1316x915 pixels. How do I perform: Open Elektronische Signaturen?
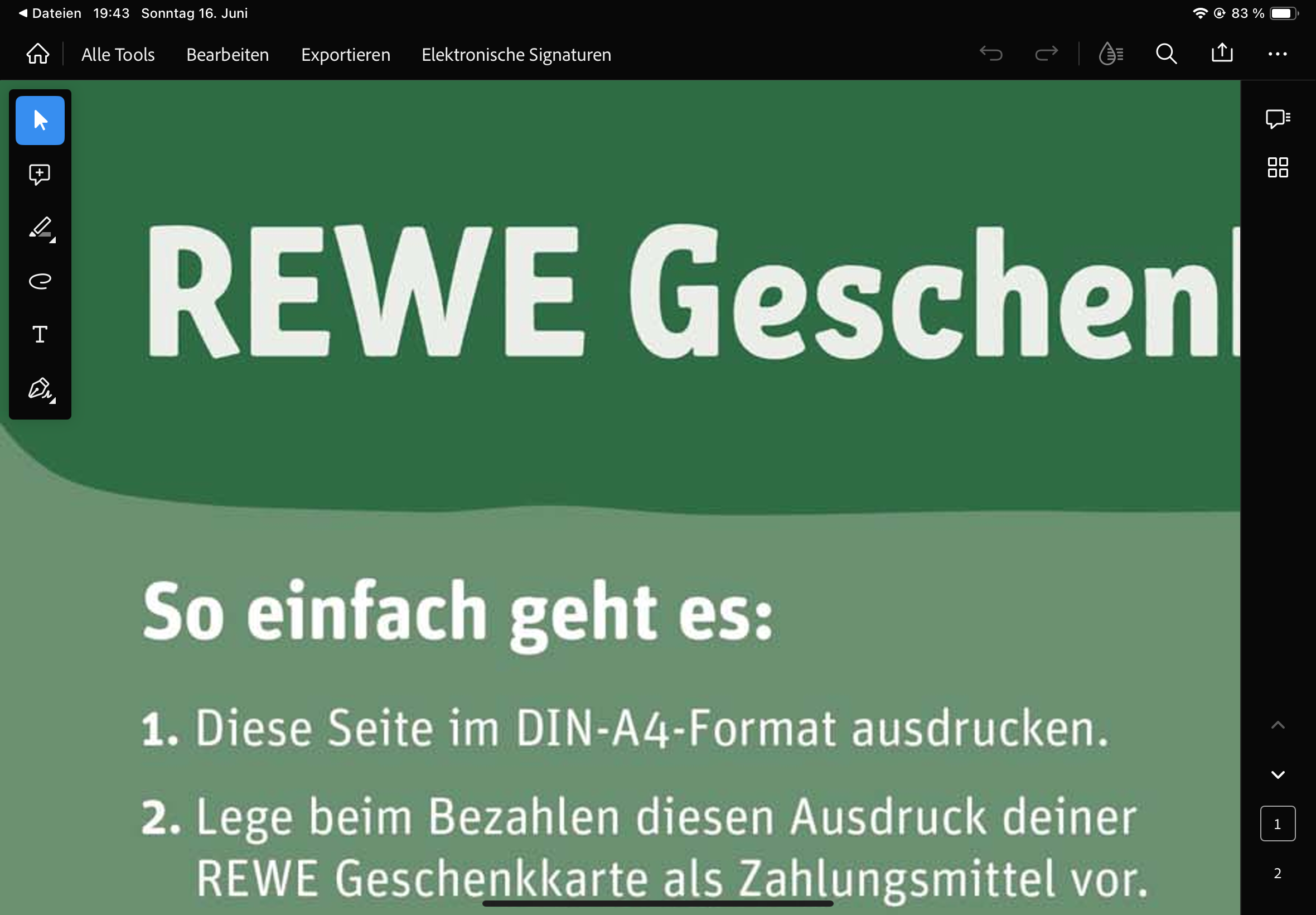(516, 55)
